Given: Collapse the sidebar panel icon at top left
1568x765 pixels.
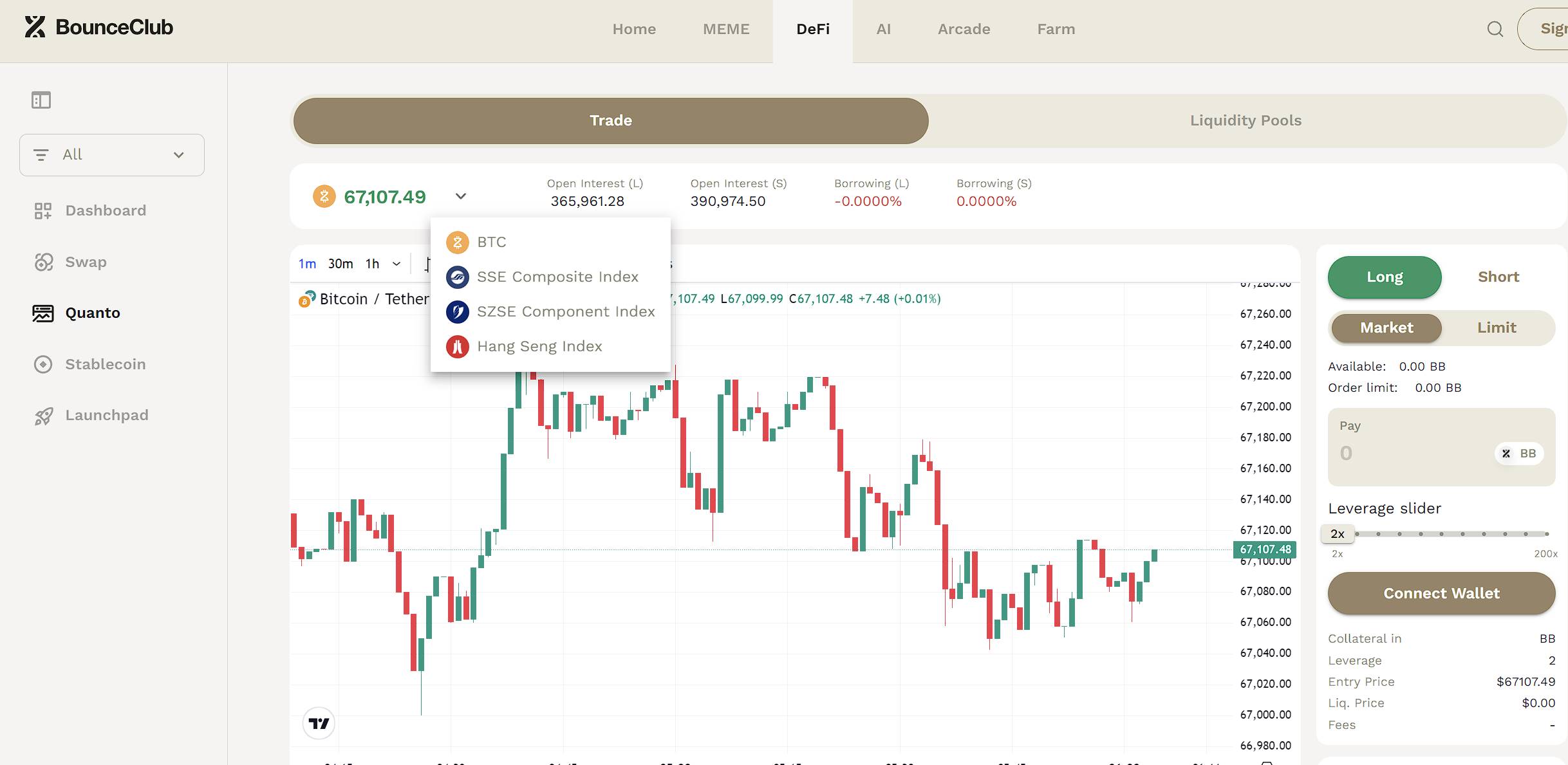Looking at the screenshot, I should click(x=41, y=100).
